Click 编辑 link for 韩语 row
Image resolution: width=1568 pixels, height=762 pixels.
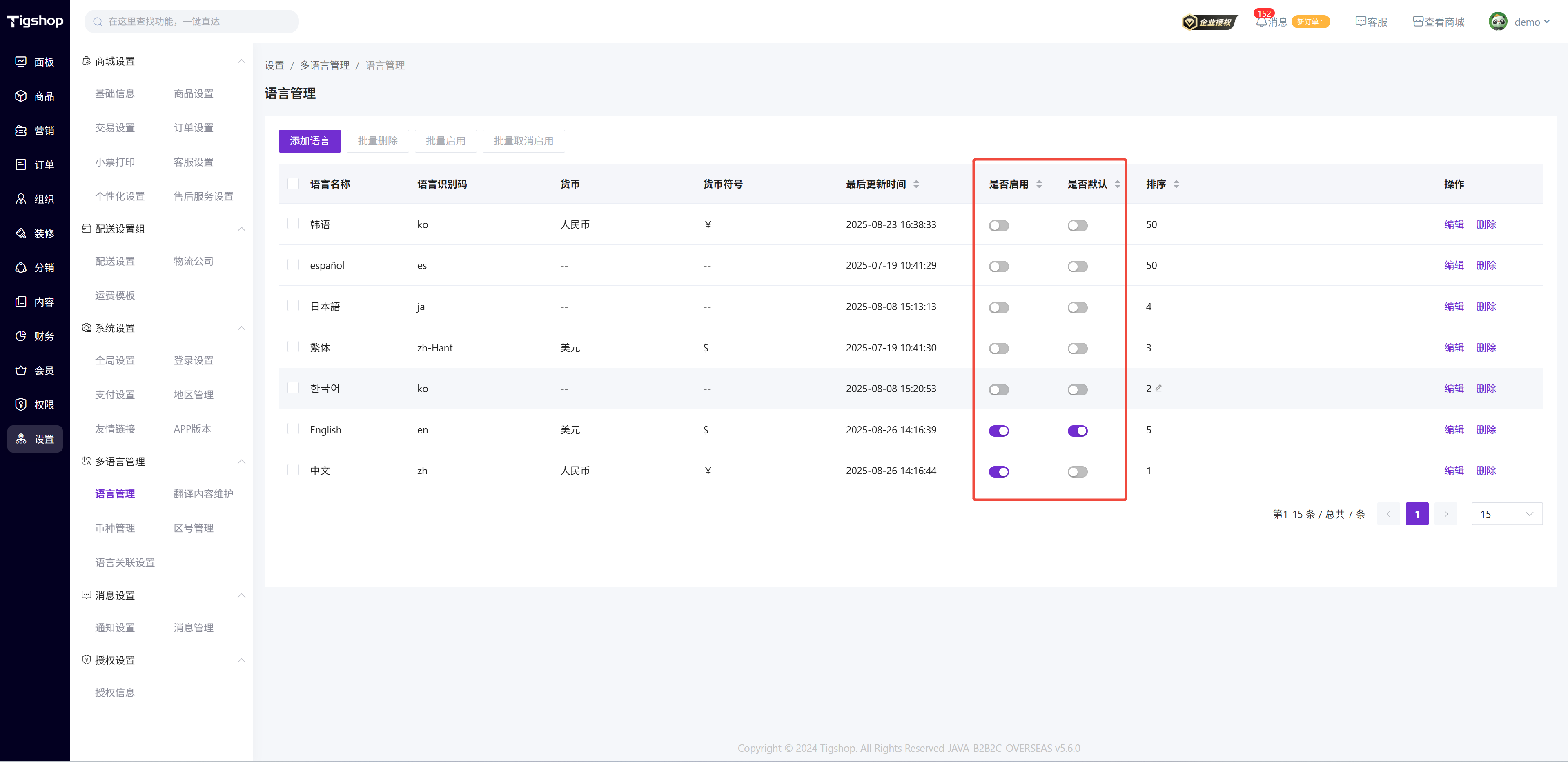click(x=1454, y=224)
